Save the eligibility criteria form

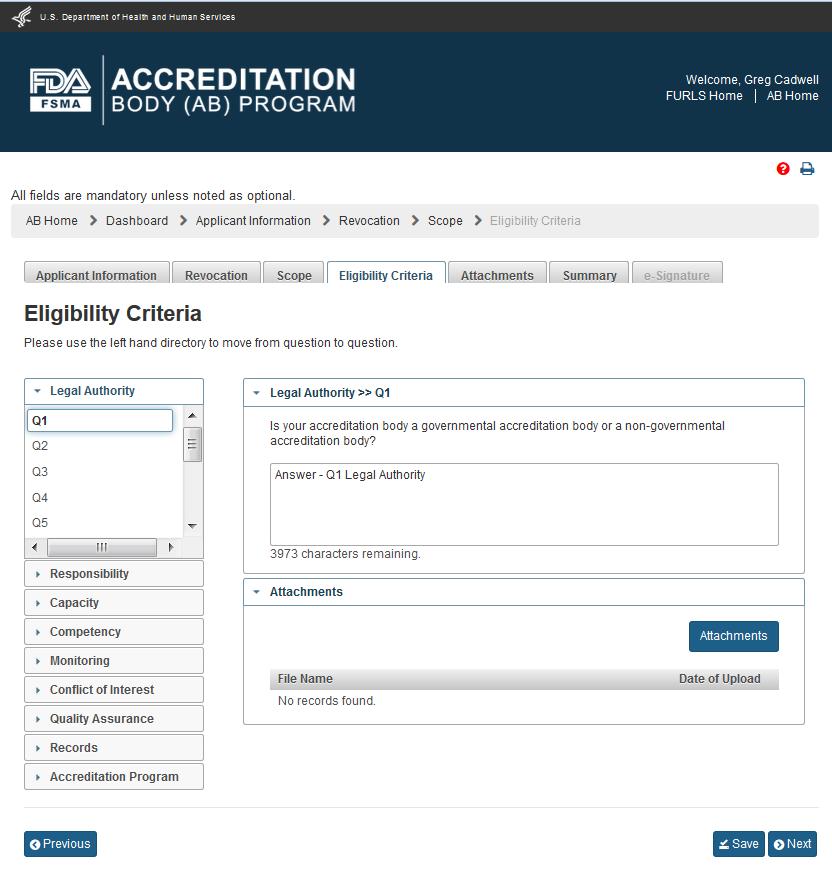pyautogui.click(x=738, y=844)
